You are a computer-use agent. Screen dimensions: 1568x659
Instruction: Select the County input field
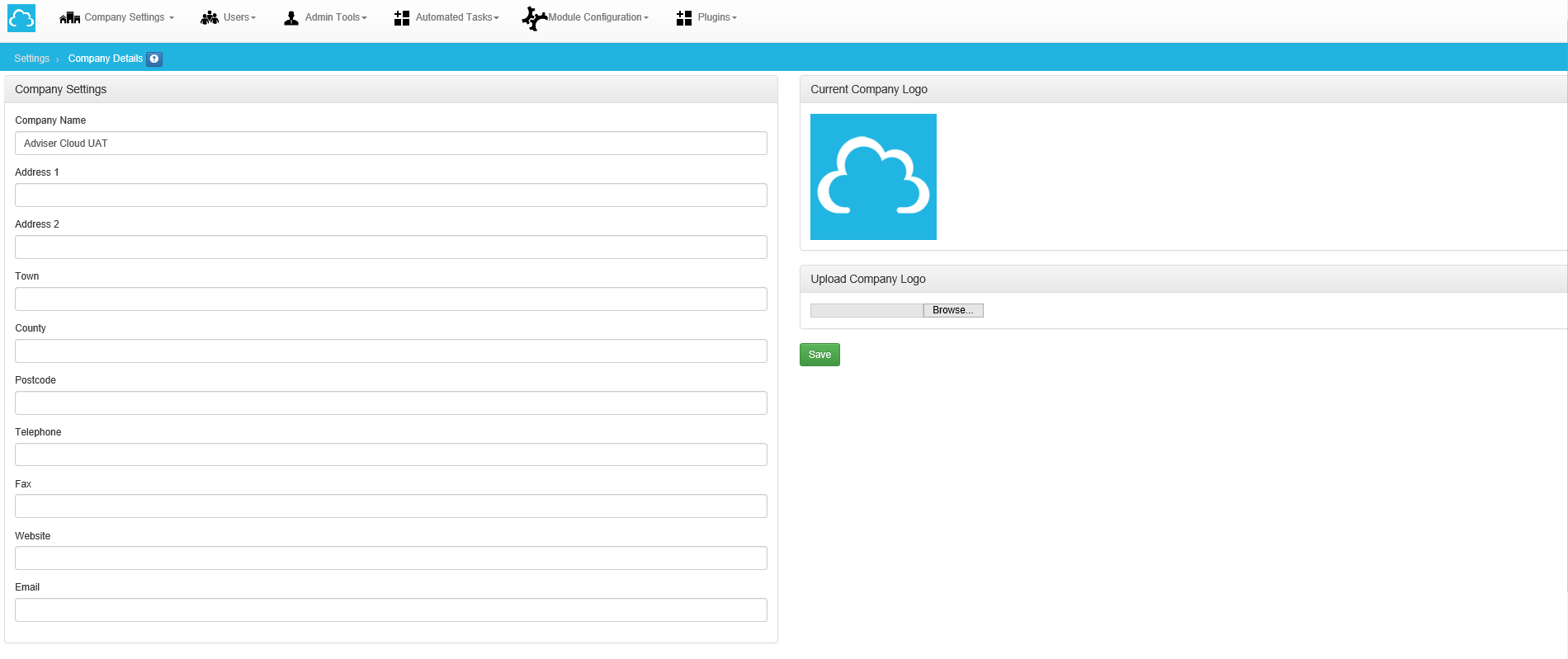coord(391,351)
